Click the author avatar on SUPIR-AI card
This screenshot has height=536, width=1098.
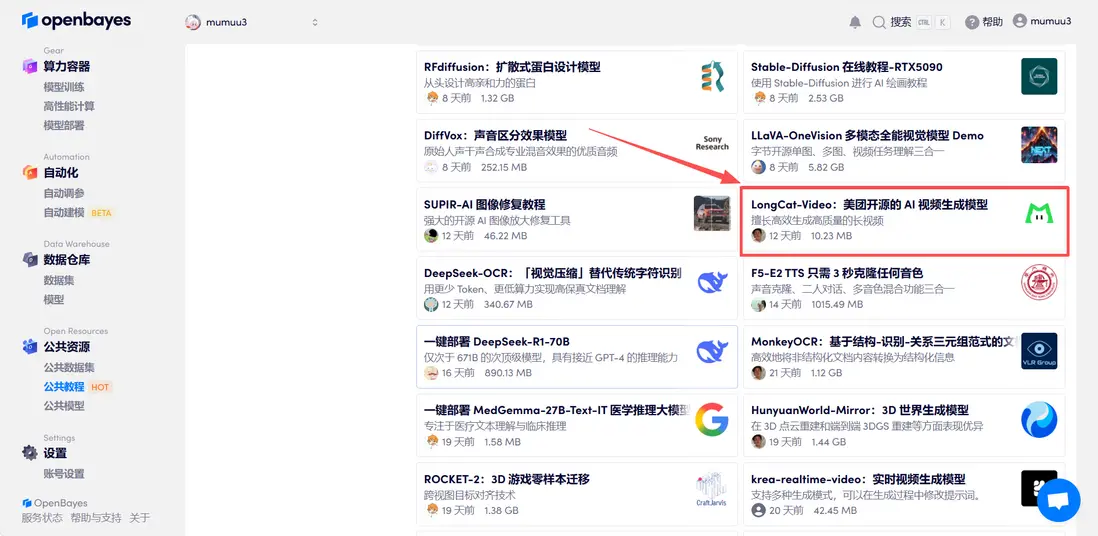[x=431, y=235]
